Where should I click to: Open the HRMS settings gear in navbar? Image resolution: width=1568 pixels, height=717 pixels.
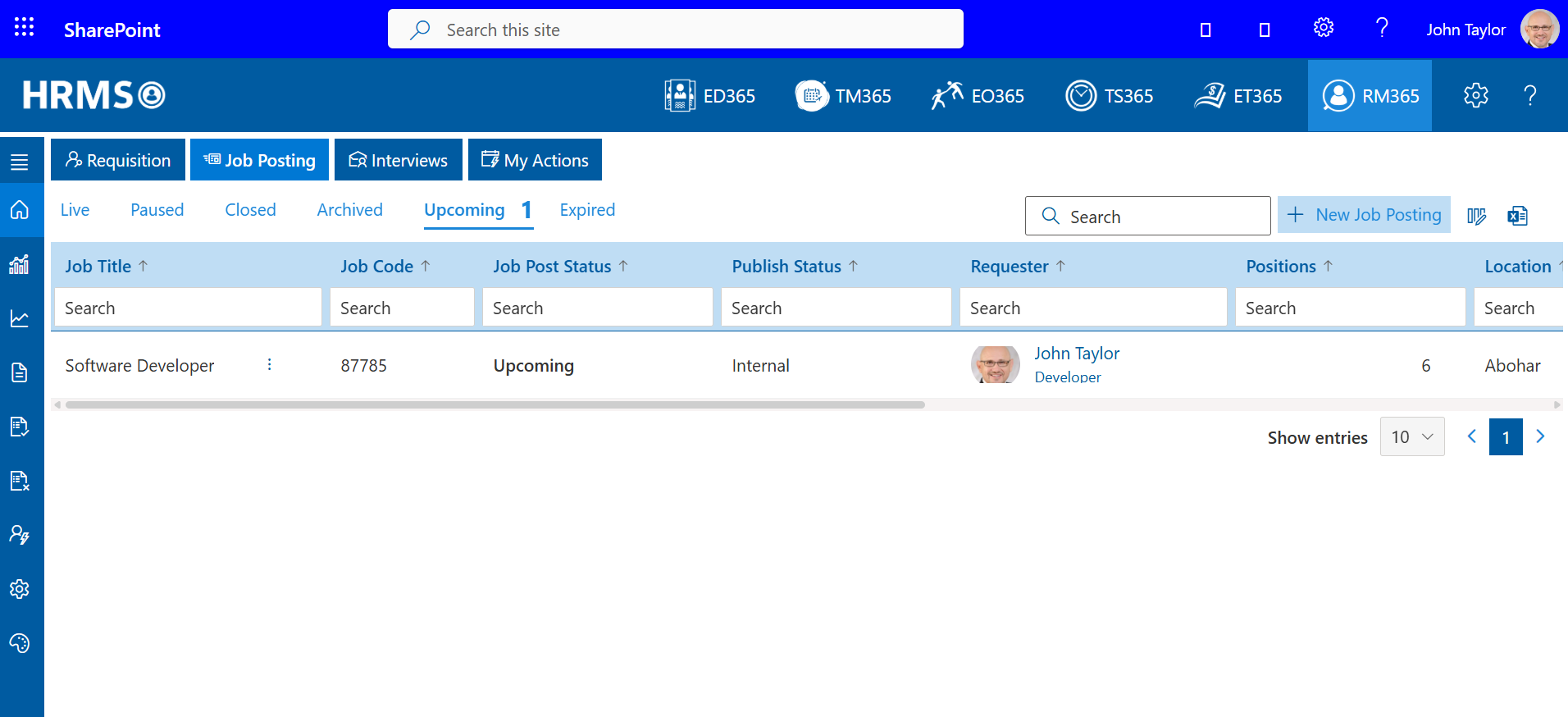[x=1475, y=95]
